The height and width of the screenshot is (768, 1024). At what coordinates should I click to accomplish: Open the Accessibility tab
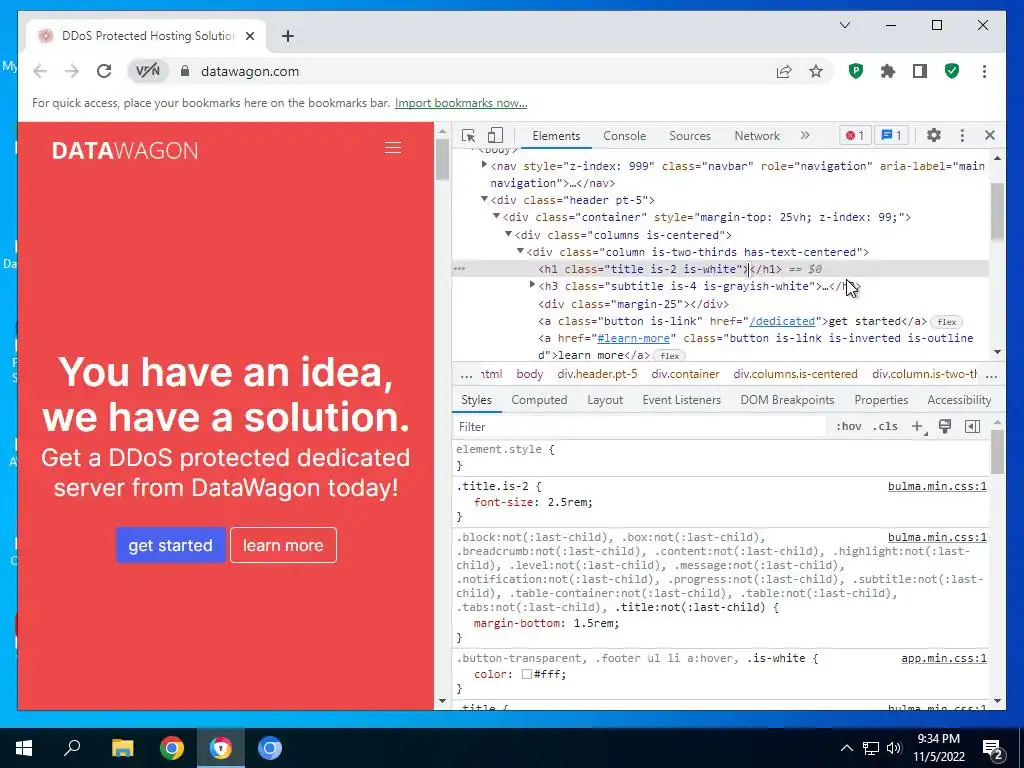coord(959,400)
